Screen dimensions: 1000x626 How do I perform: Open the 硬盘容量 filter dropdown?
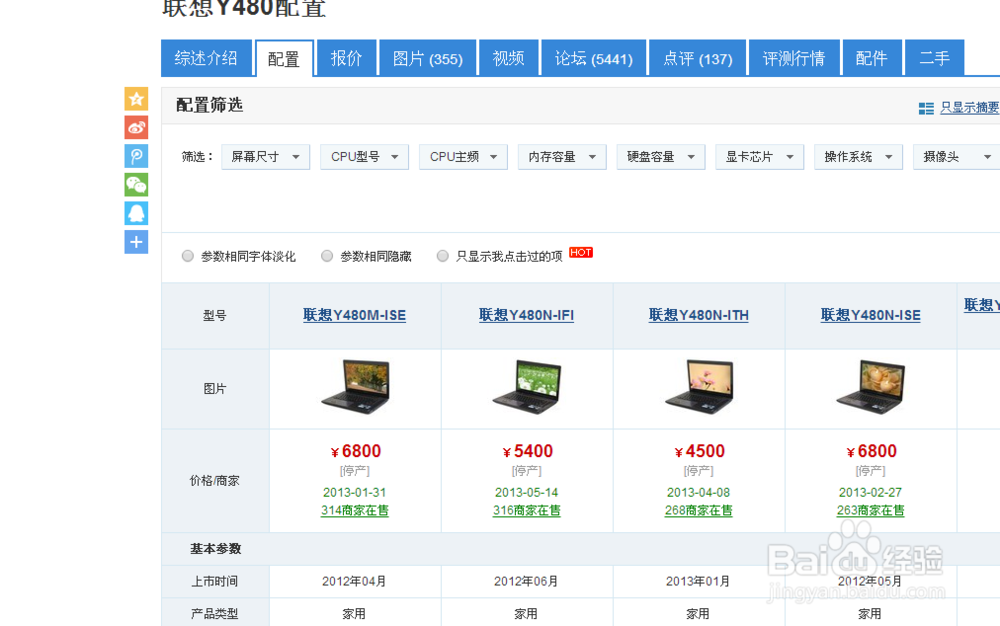661,157
